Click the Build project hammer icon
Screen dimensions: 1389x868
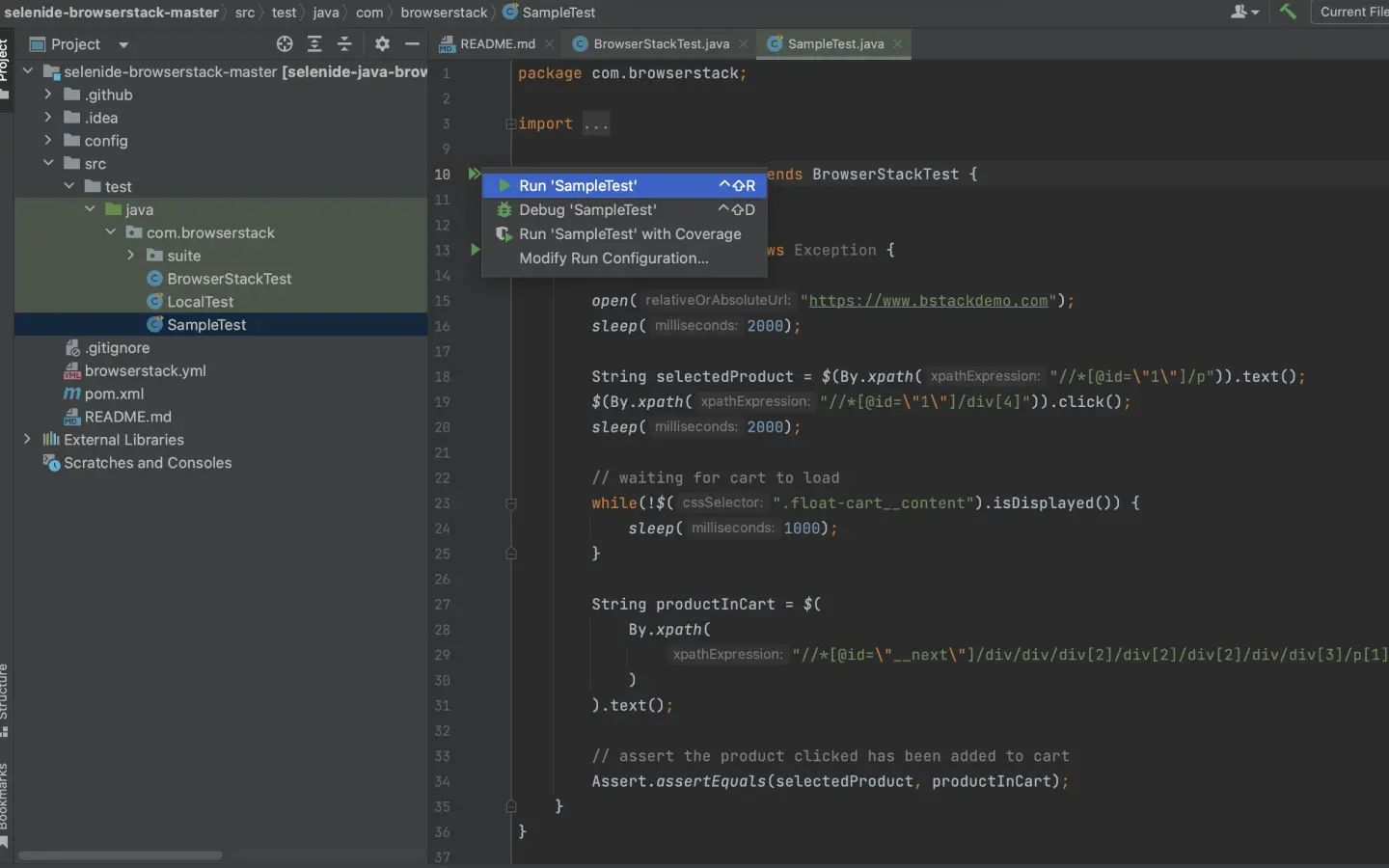click(x=1288, y=12)
